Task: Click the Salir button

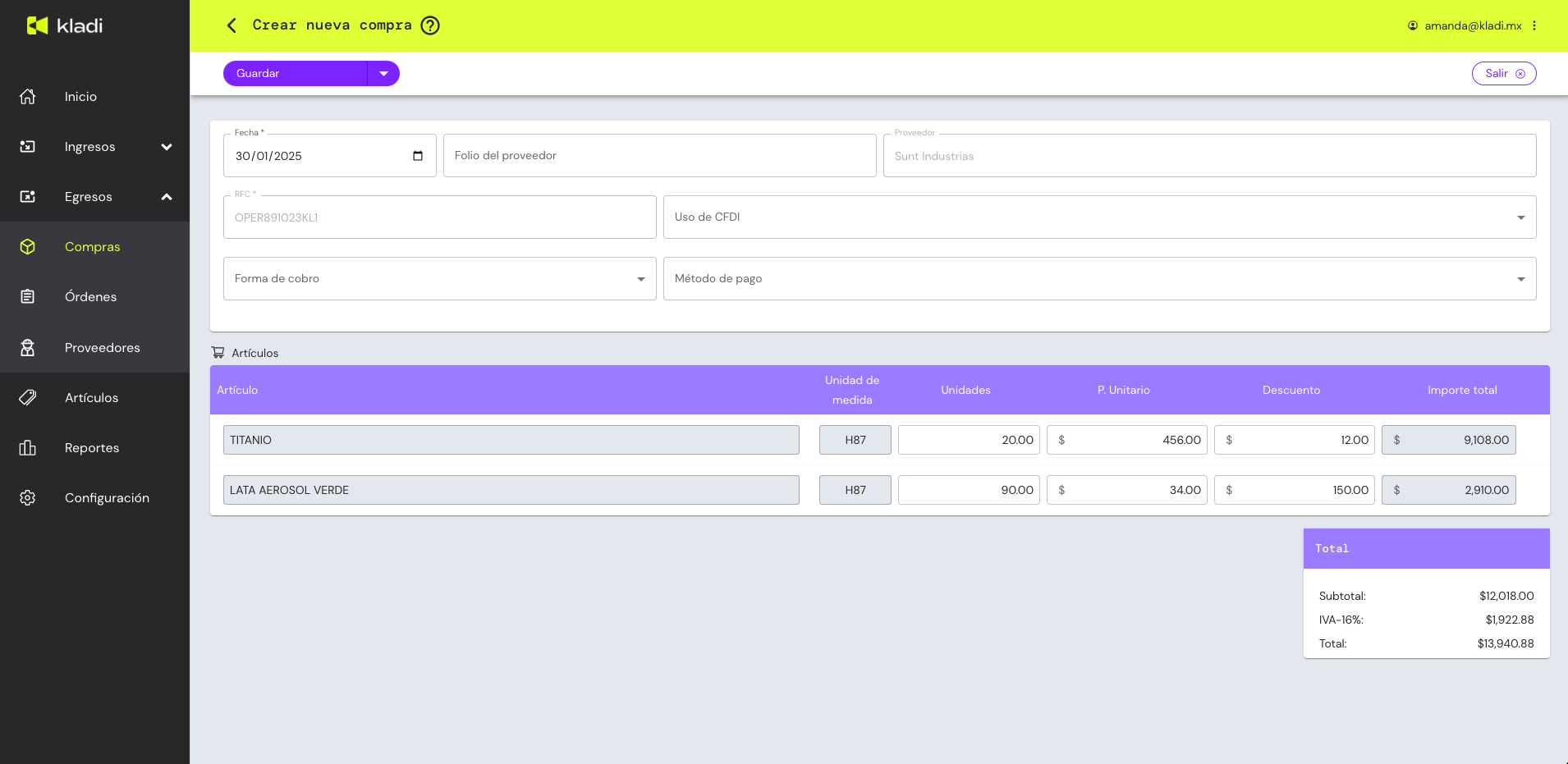Action: (x=1504, y=74)
